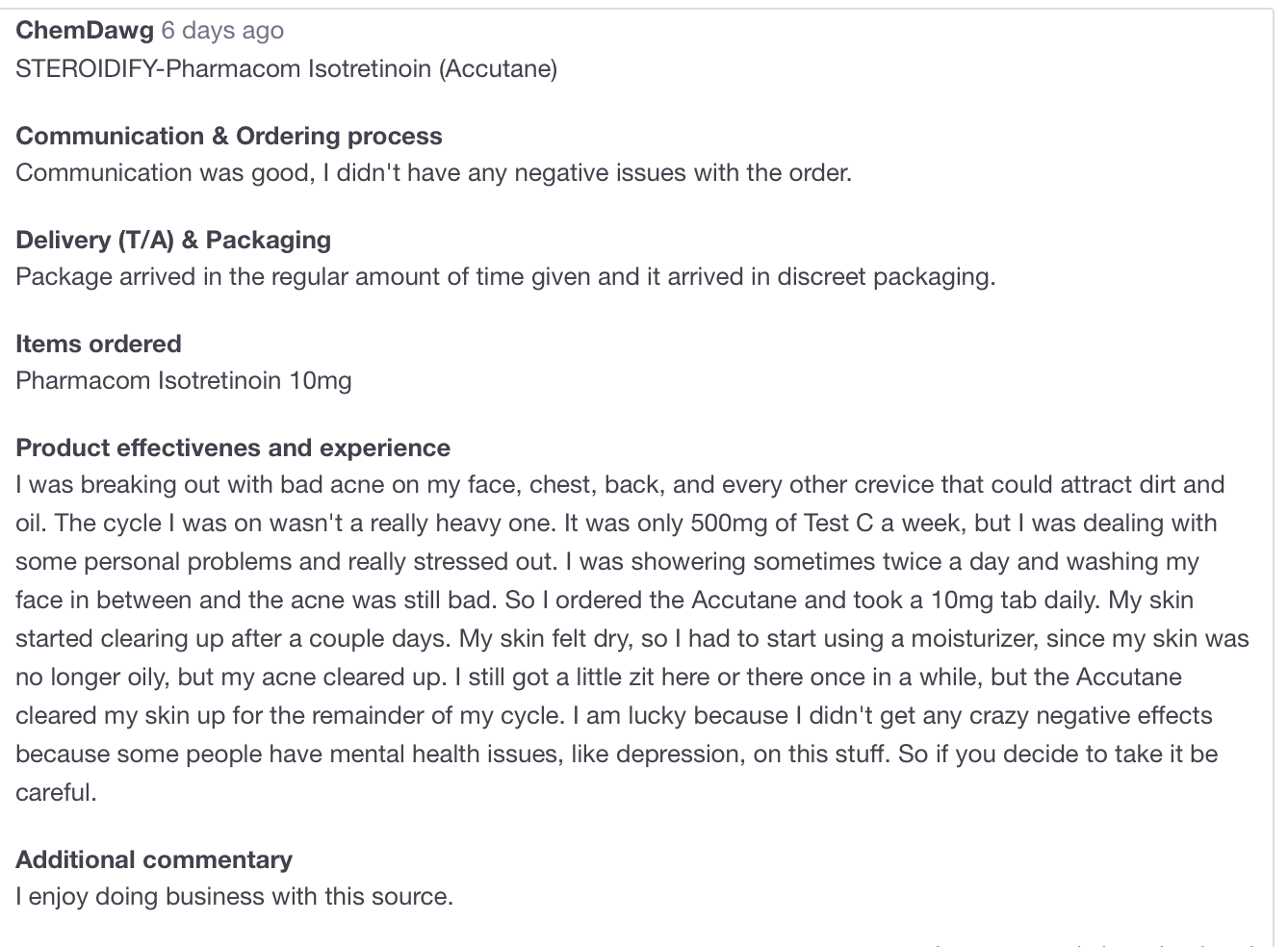Image resolution: width=1288 pixels, height=947 pixels.
Task: Click the line starting 'I was breaking out'
Action: coord(620,485)
